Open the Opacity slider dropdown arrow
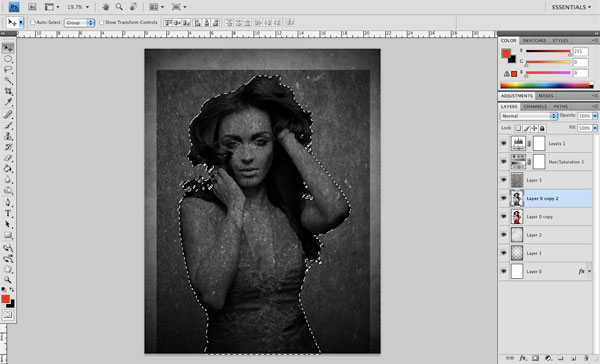Image resolution: width=600 pixels, height=364 pixels. coord(595,116)
